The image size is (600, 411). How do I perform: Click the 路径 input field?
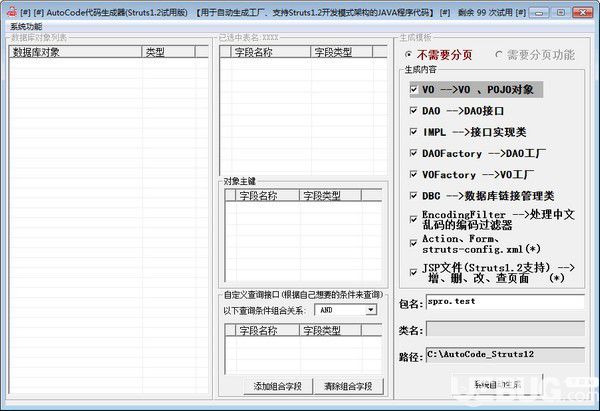click(505, 355)
